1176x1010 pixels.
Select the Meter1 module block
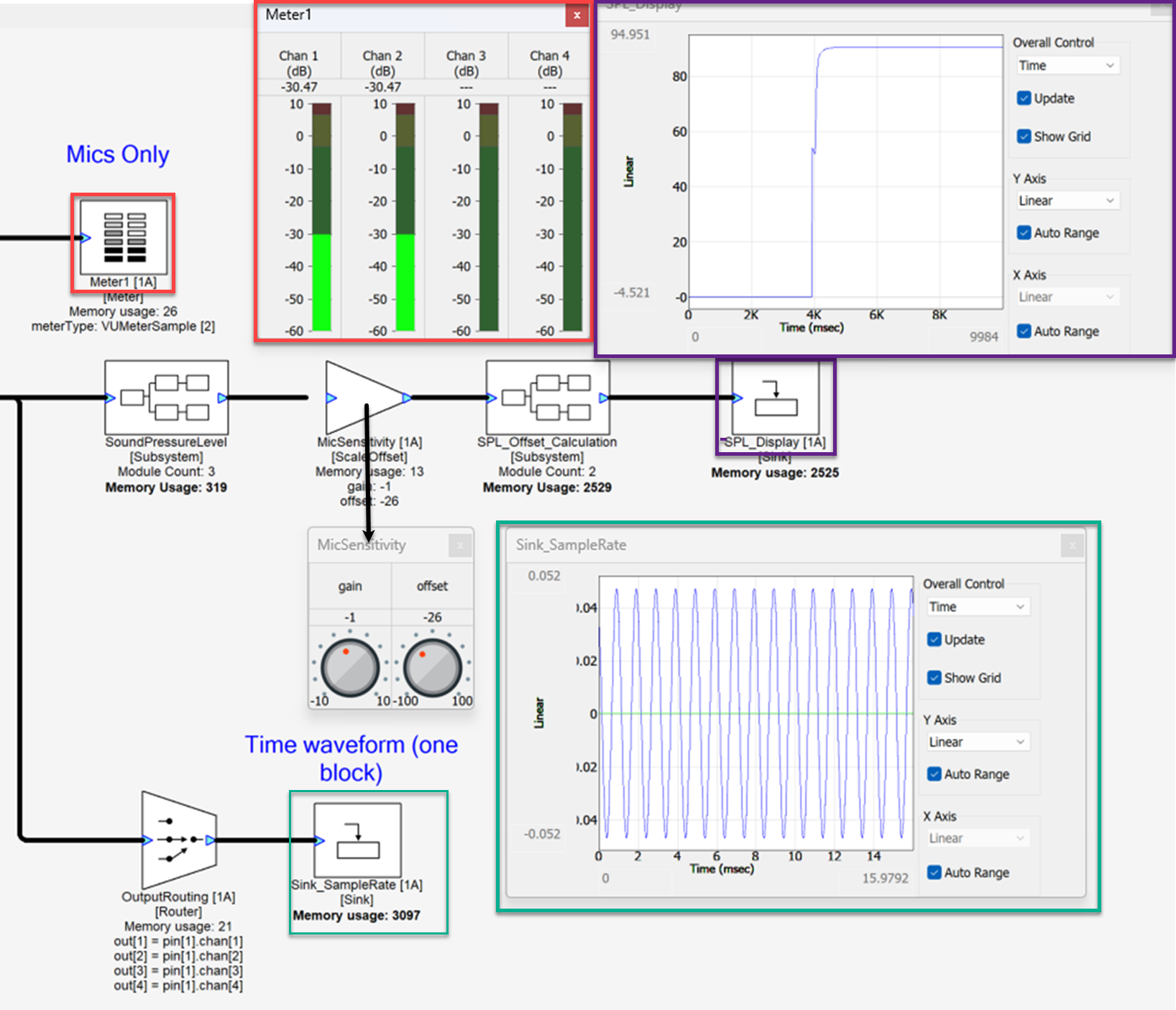click(123, 237)
